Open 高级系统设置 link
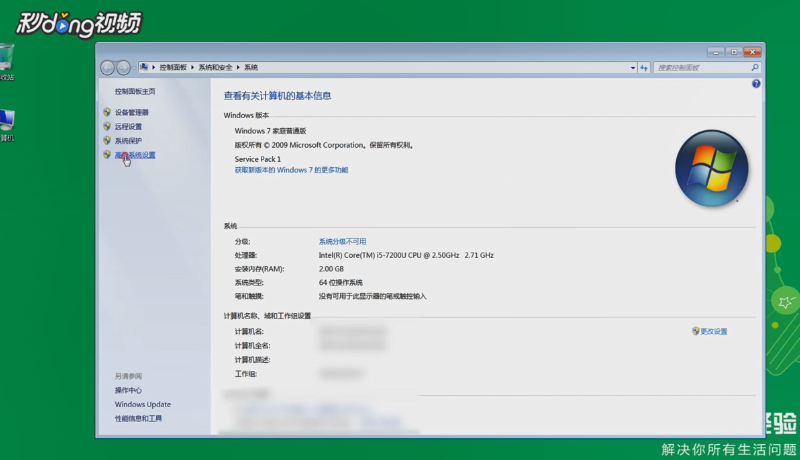The image size is (800, 460). coord(135,155)
